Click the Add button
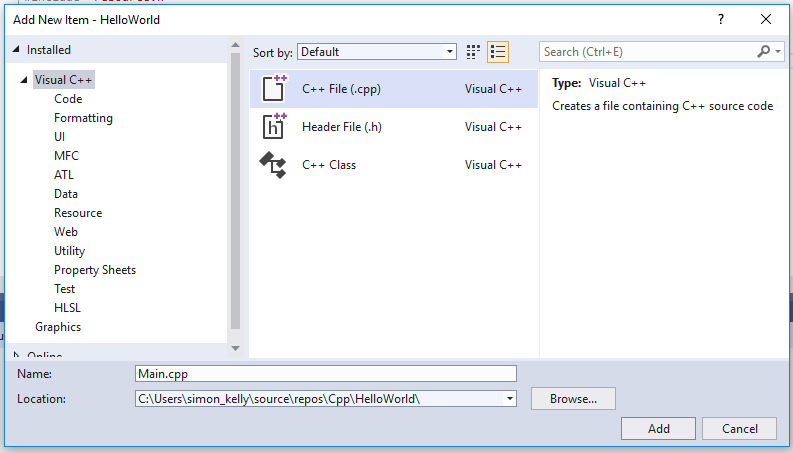Viewport: 793px width, 453px height. (x=658, y=428)
